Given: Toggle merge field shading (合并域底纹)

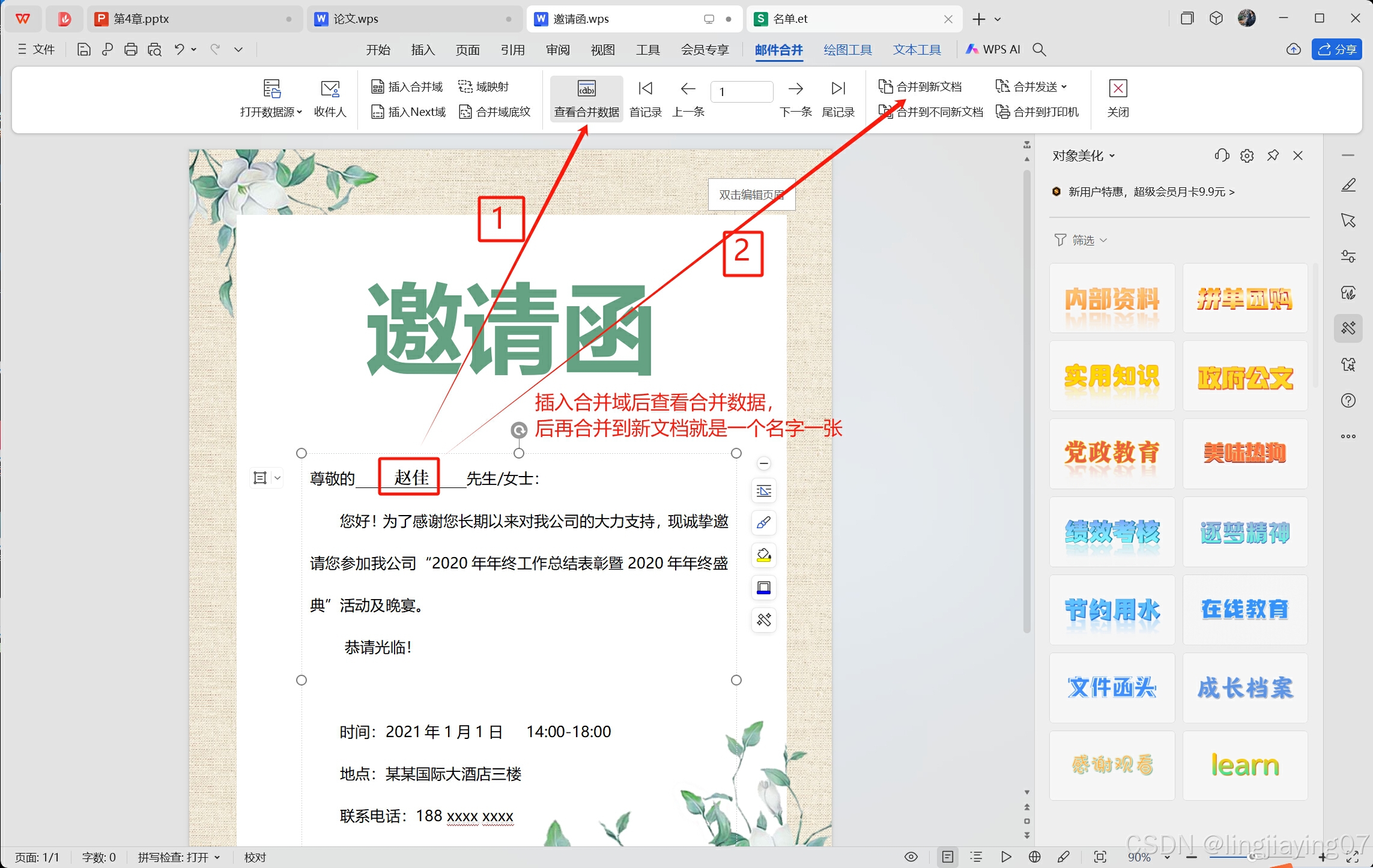Looking at the screenshot, I should pos(495,112).
